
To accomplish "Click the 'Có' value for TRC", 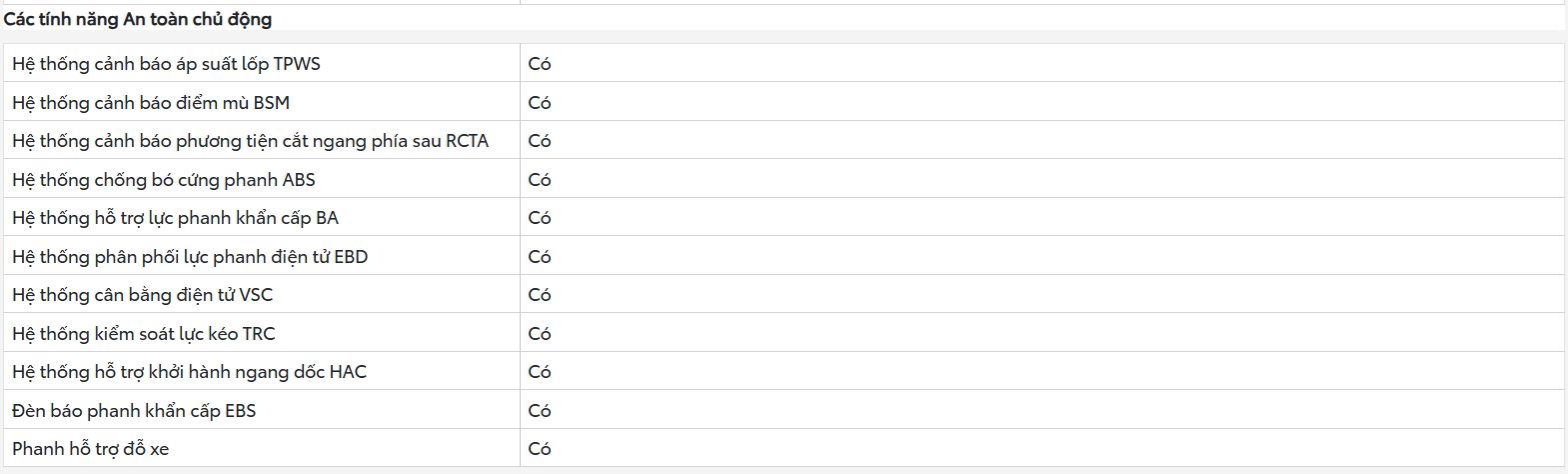I will tap(540, 334).
